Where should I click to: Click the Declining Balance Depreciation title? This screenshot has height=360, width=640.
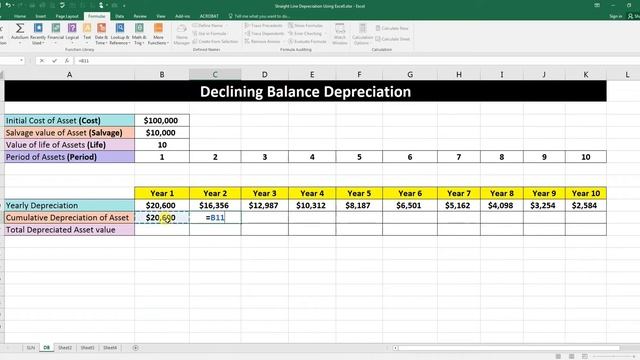tap(305, 91)
